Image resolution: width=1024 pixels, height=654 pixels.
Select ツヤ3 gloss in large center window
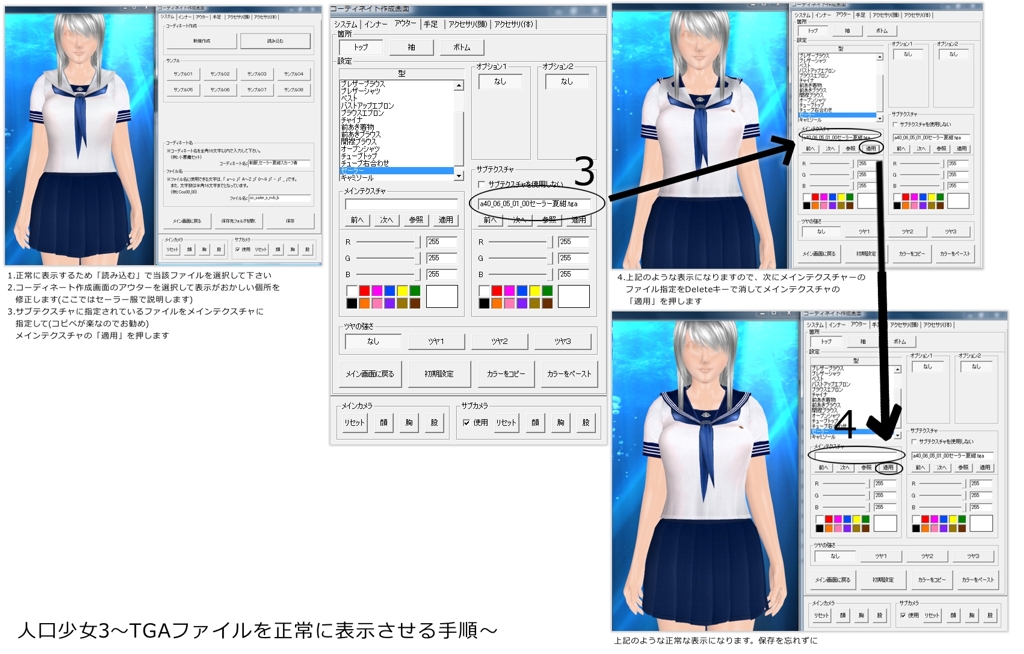[563, 341]
